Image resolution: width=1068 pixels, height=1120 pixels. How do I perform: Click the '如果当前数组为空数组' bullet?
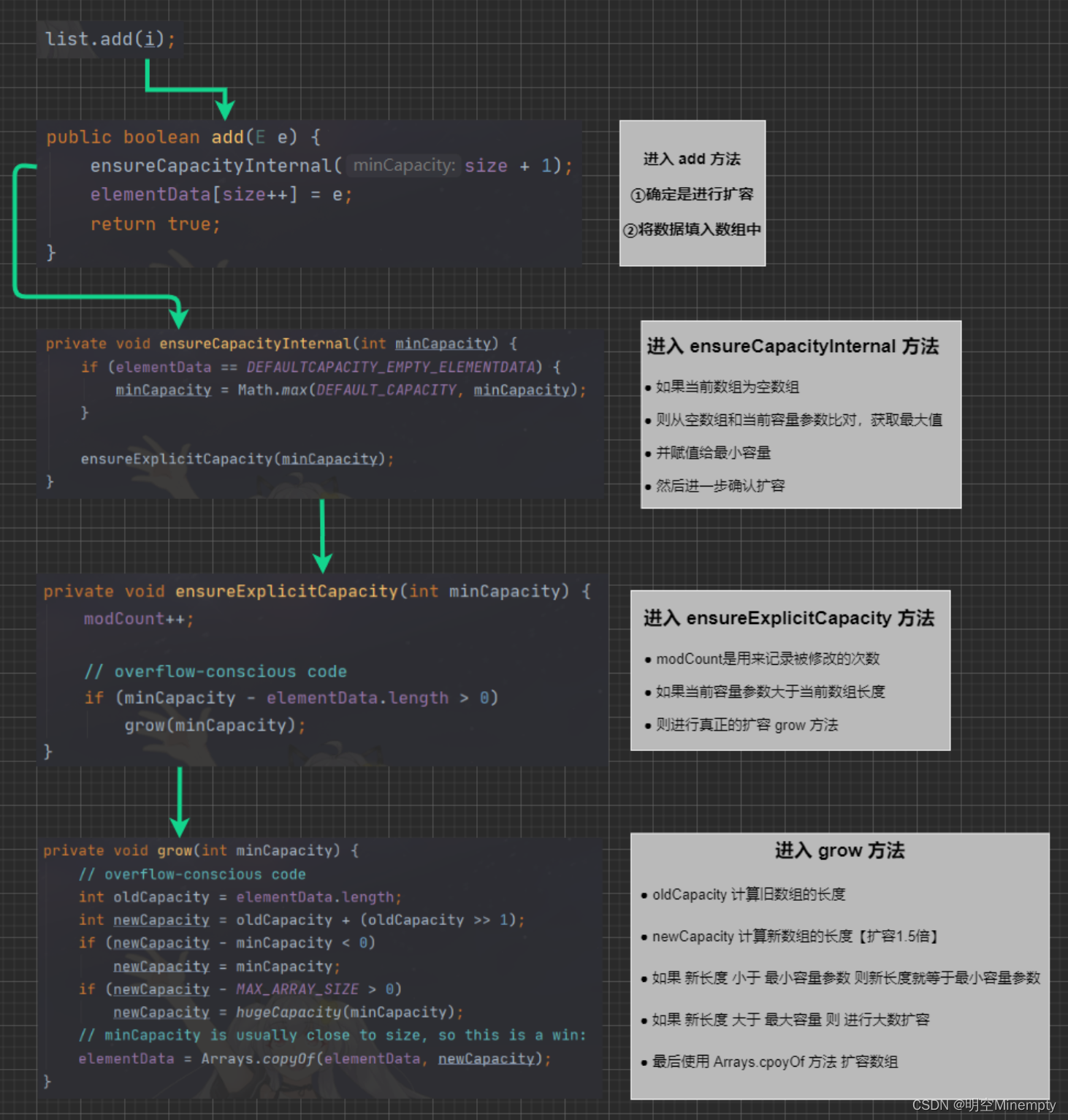coord(722,386)
